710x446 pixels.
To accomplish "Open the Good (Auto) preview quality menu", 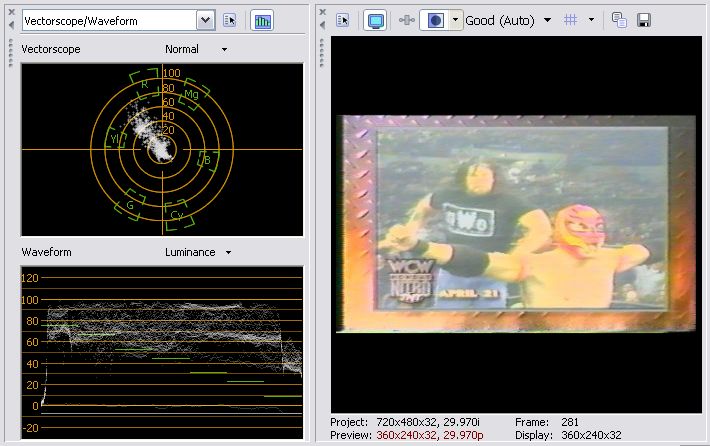I will coord(547,20).
